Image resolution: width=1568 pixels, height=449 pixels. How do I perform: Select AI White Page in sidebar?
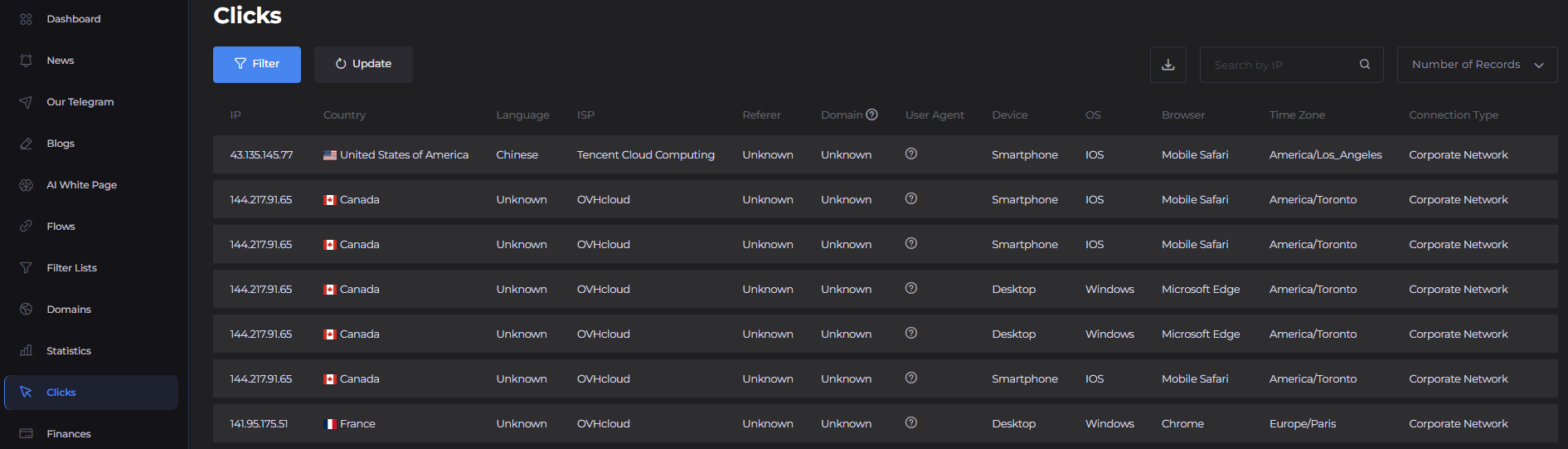pyautogui.click(x=81, y=185)
